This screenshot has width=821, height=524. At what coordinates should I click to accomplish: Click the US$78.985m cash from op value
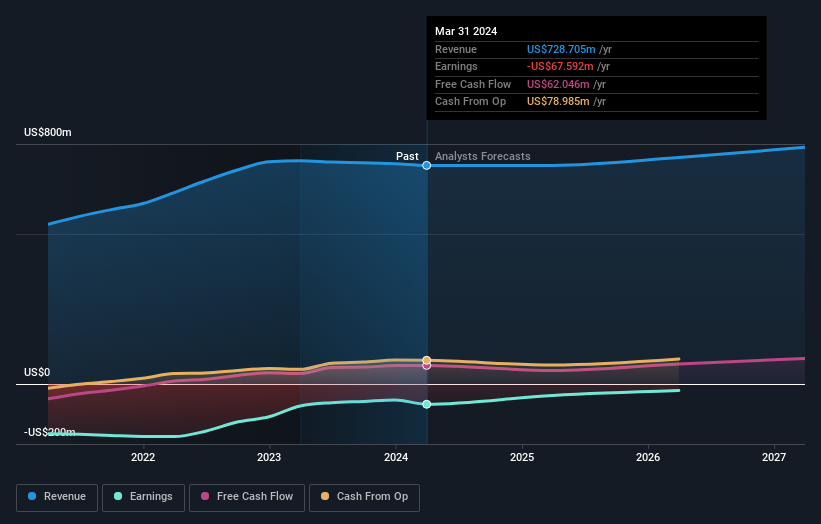558,102
